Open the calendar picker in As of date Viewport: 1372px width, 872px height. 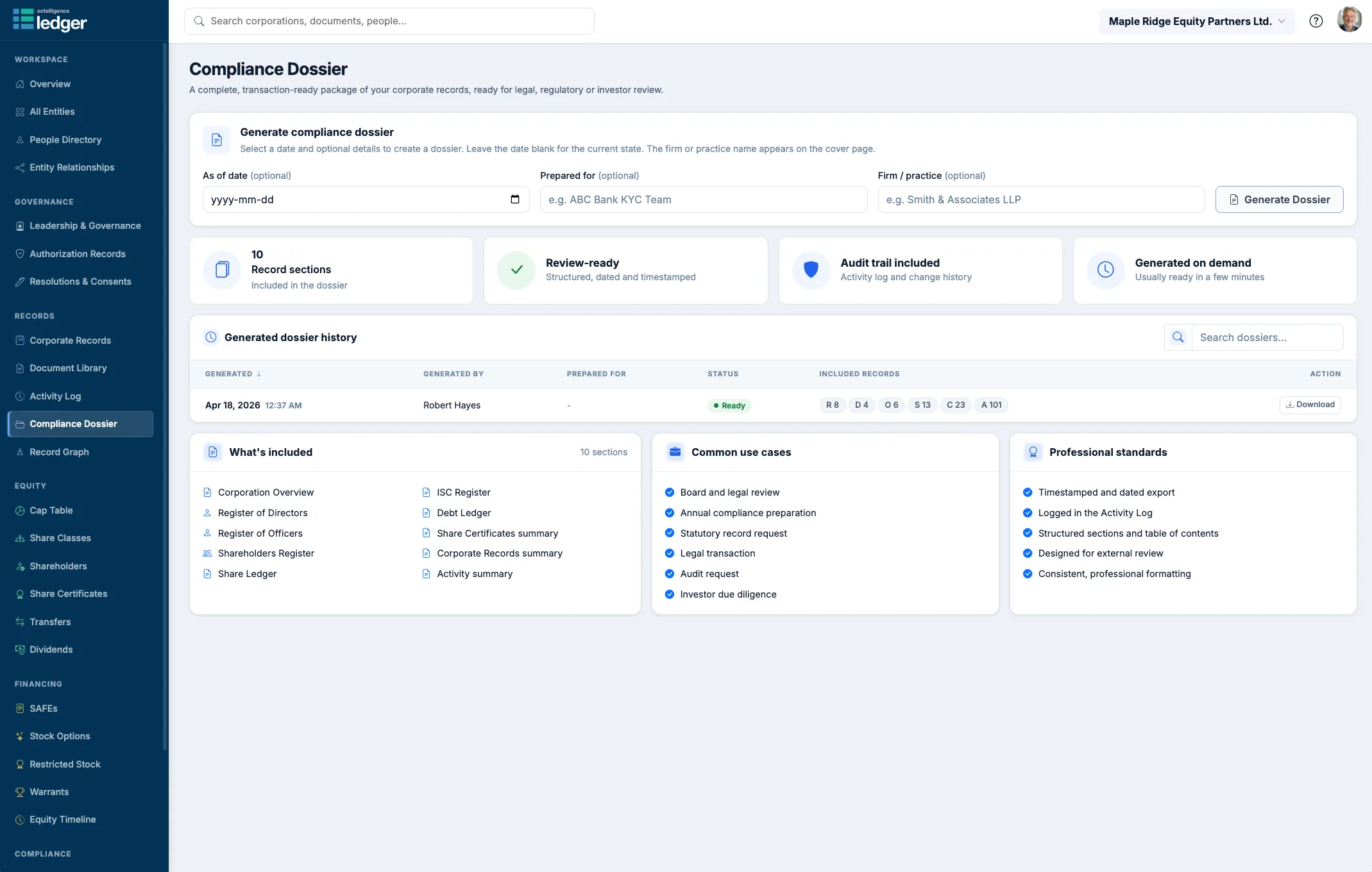[514, 199]
